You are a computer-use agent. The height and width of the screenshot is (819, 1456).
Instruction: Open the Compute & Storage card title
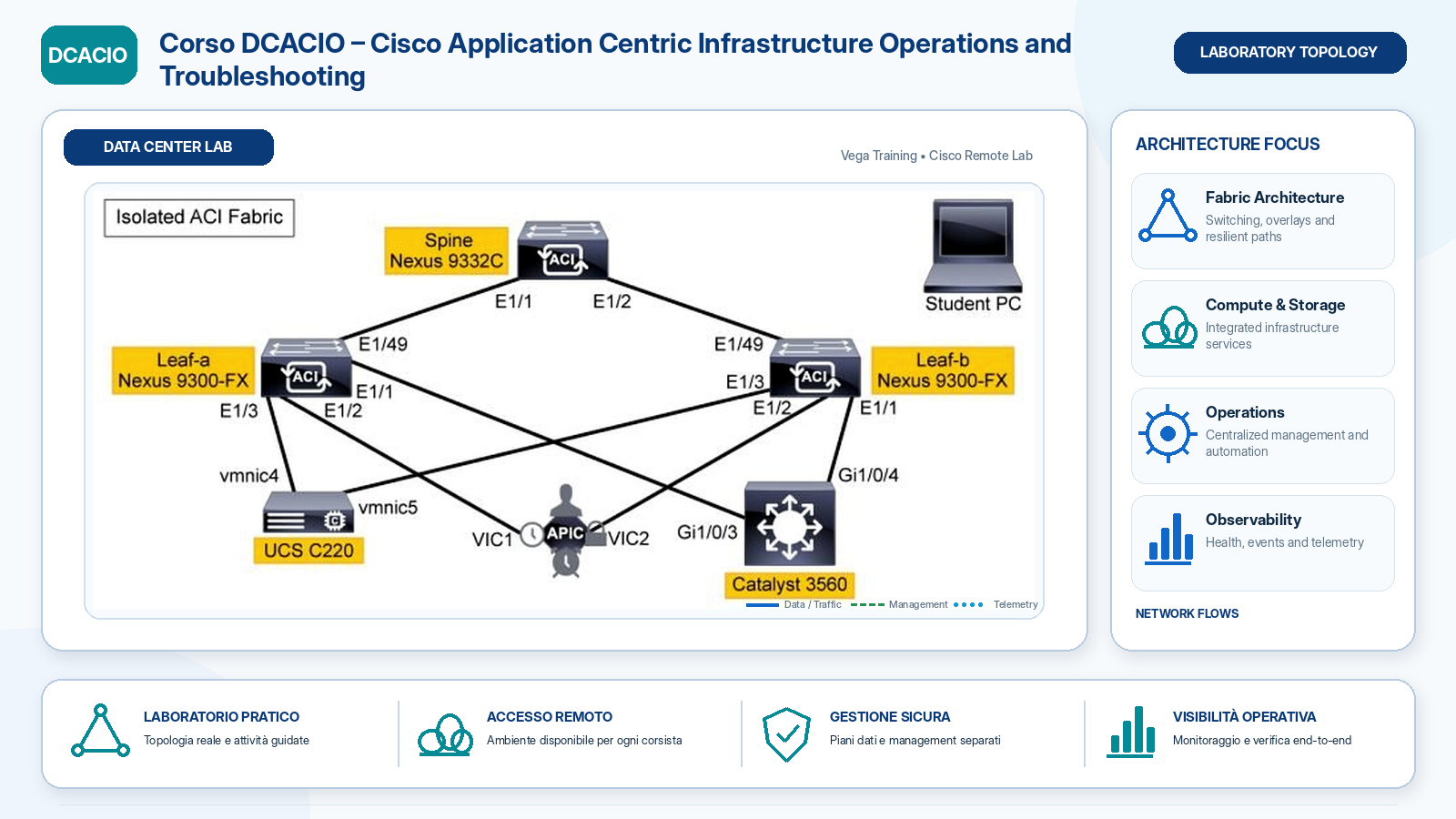point(1275,305)
